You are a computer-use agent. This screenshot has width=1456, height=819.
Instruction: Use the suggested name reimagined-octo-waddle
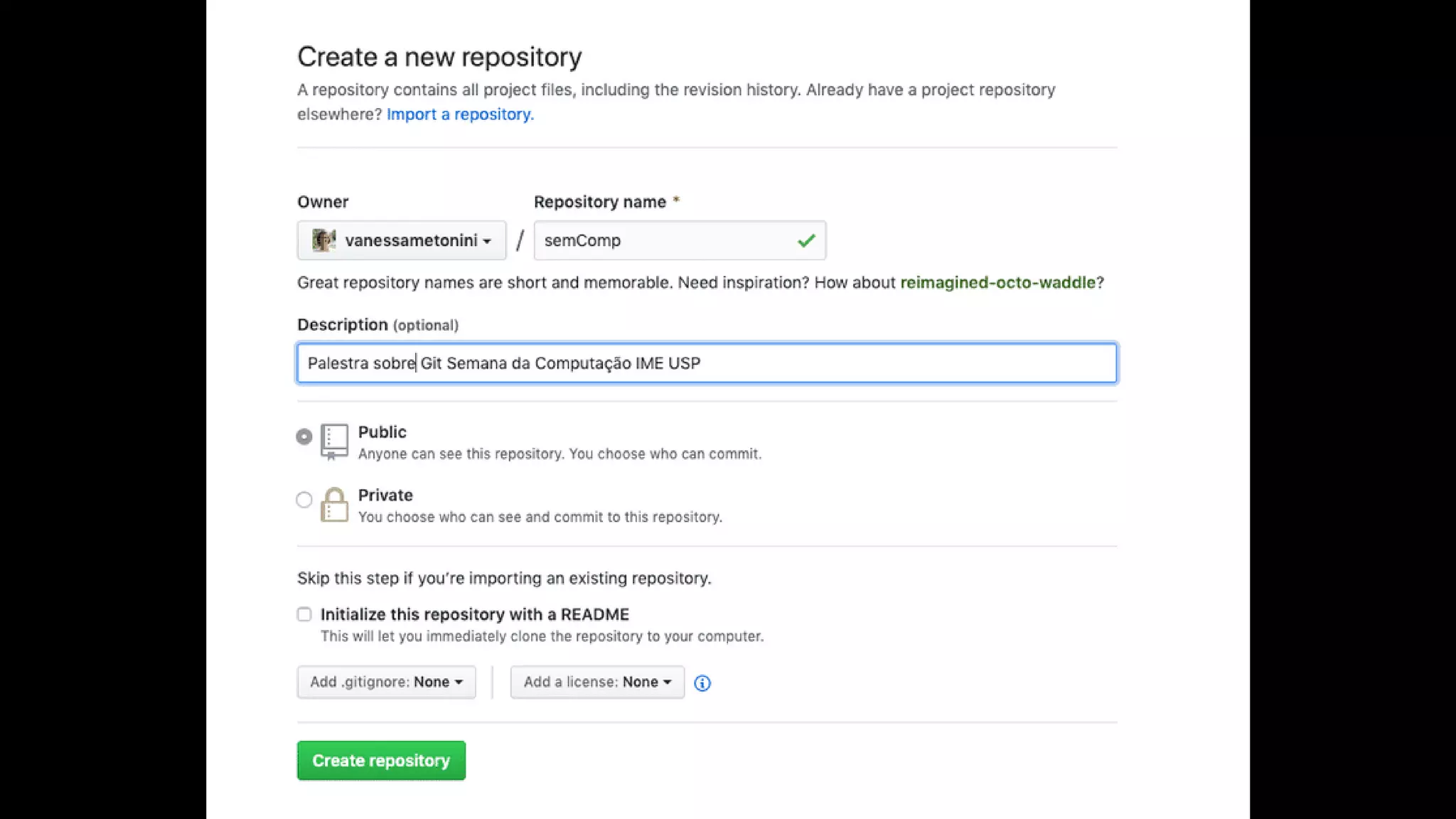point(997,282)
